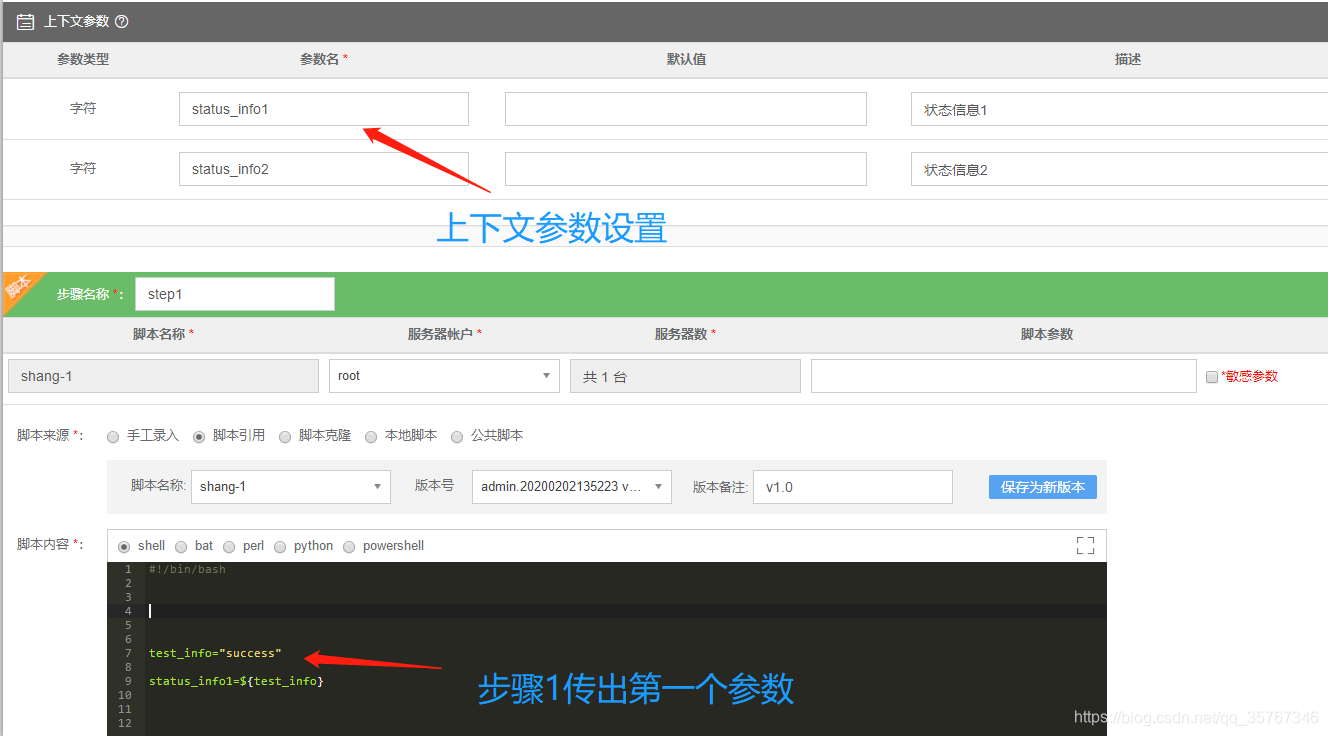
Task: Select 本地脚本 script source
Action: [371, 436]
